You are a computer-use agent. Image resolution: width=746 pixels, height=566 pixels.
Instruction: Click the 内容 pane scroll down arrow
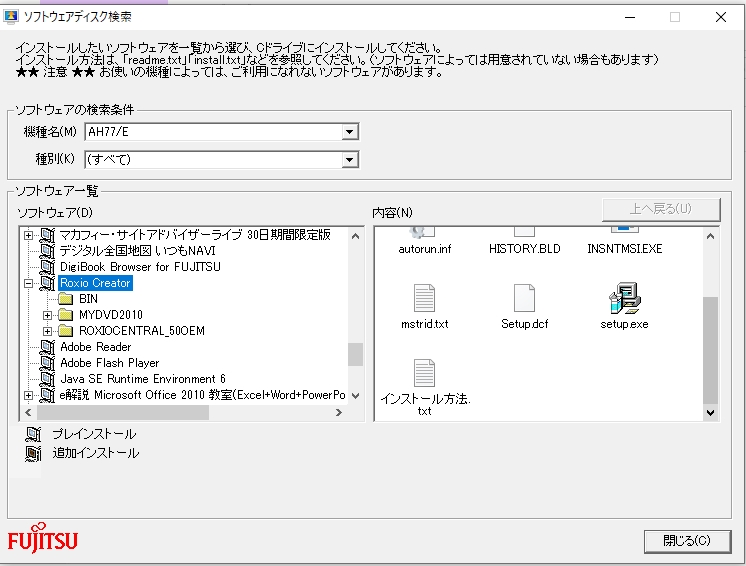coord(710,413)
